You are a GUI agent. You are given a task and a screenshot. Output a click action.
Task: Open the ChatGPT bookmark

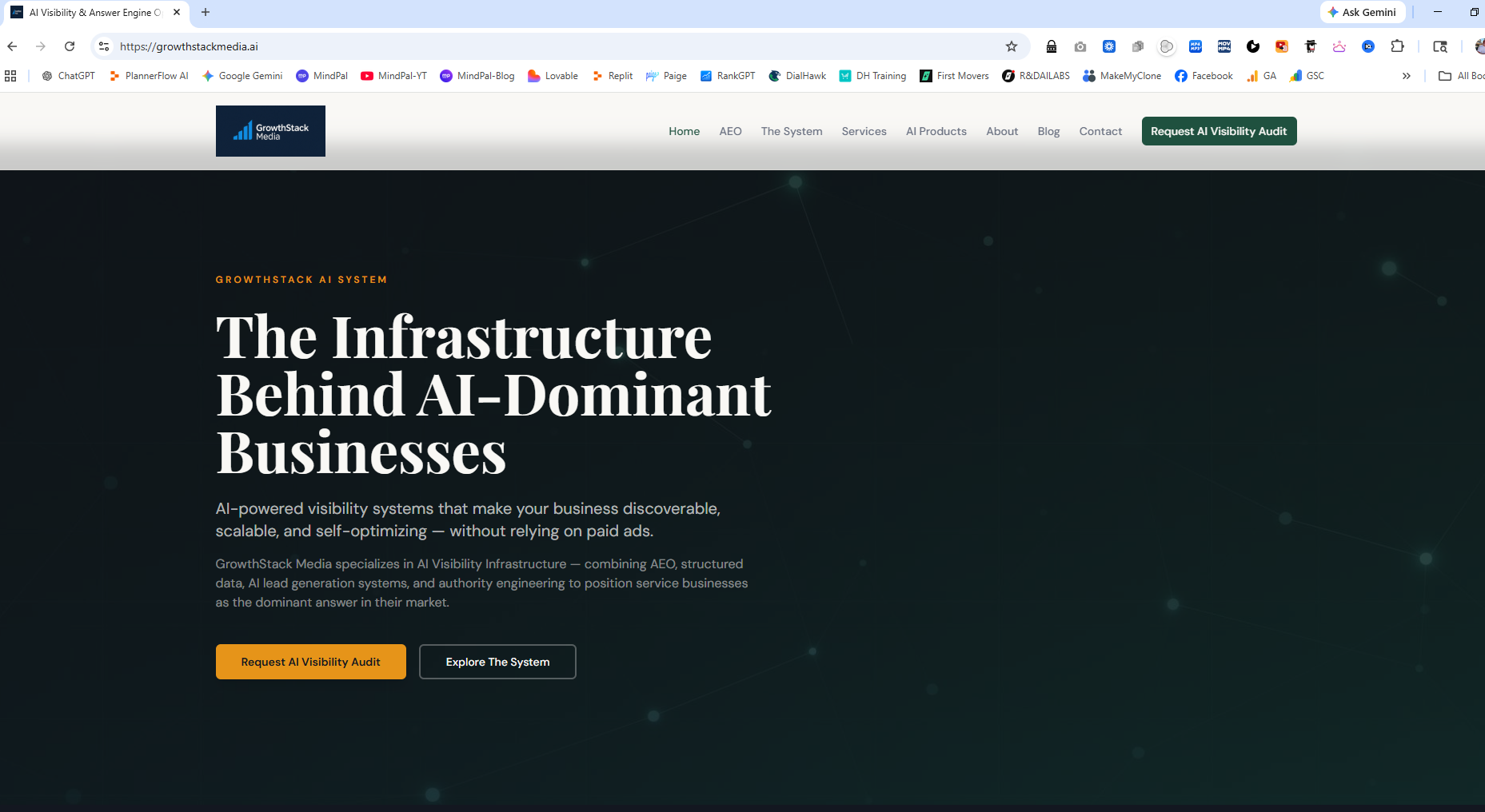click(69, 76)
